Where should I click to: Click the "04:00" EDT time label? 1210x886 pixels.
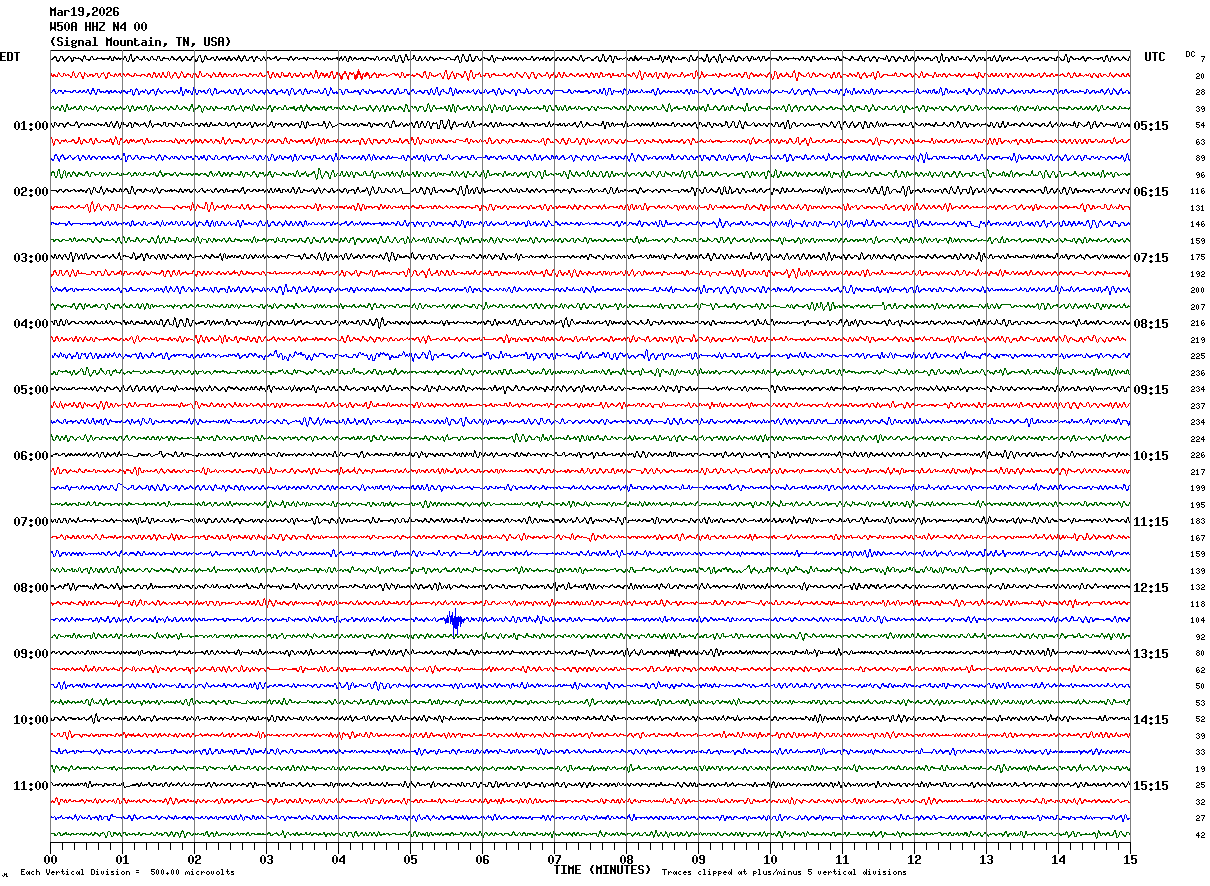coord(31,324)
